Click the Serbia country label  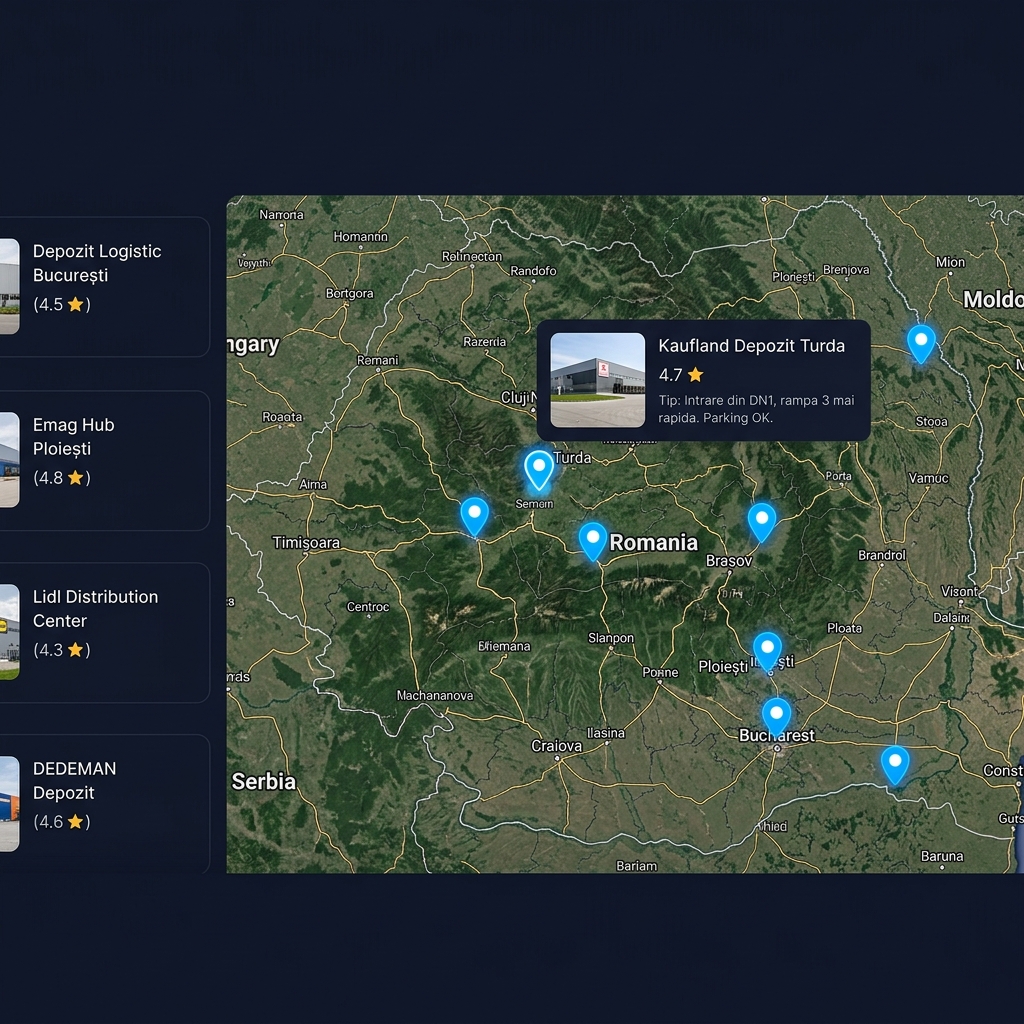coord(264,782)
